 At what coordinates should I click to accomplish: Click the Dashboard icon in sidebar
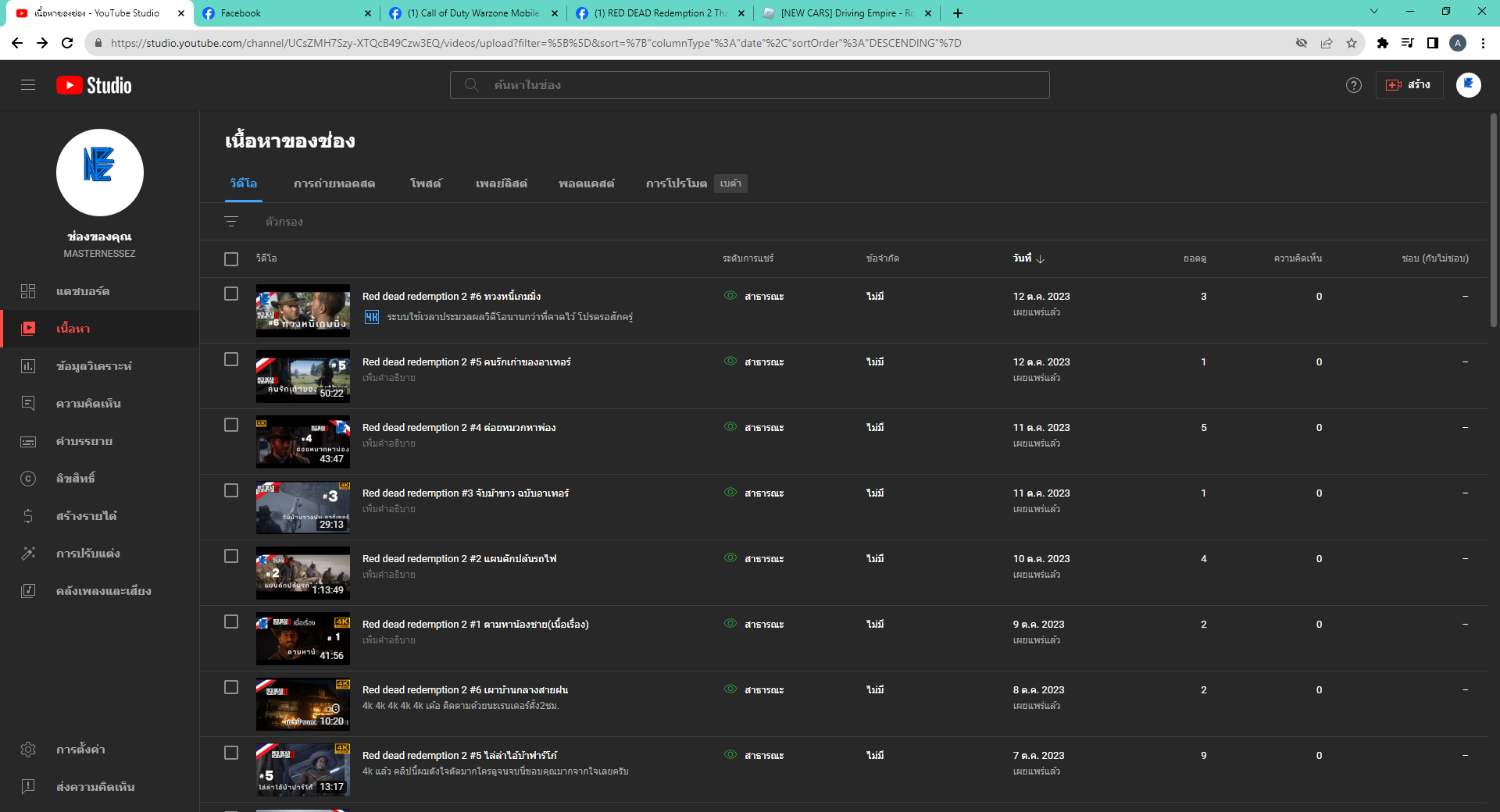pyautogui.click(x=28, y=291)
